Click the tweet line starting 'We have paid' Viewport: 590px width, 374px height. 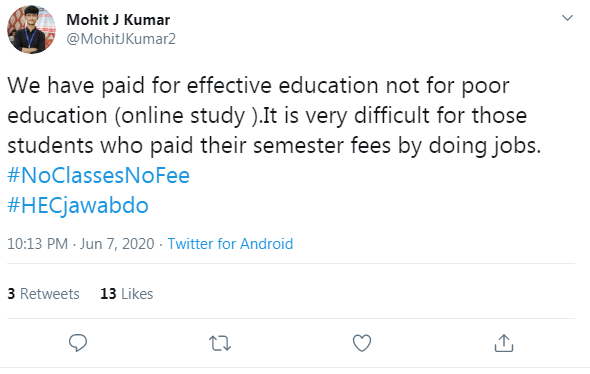coord(258,85)
